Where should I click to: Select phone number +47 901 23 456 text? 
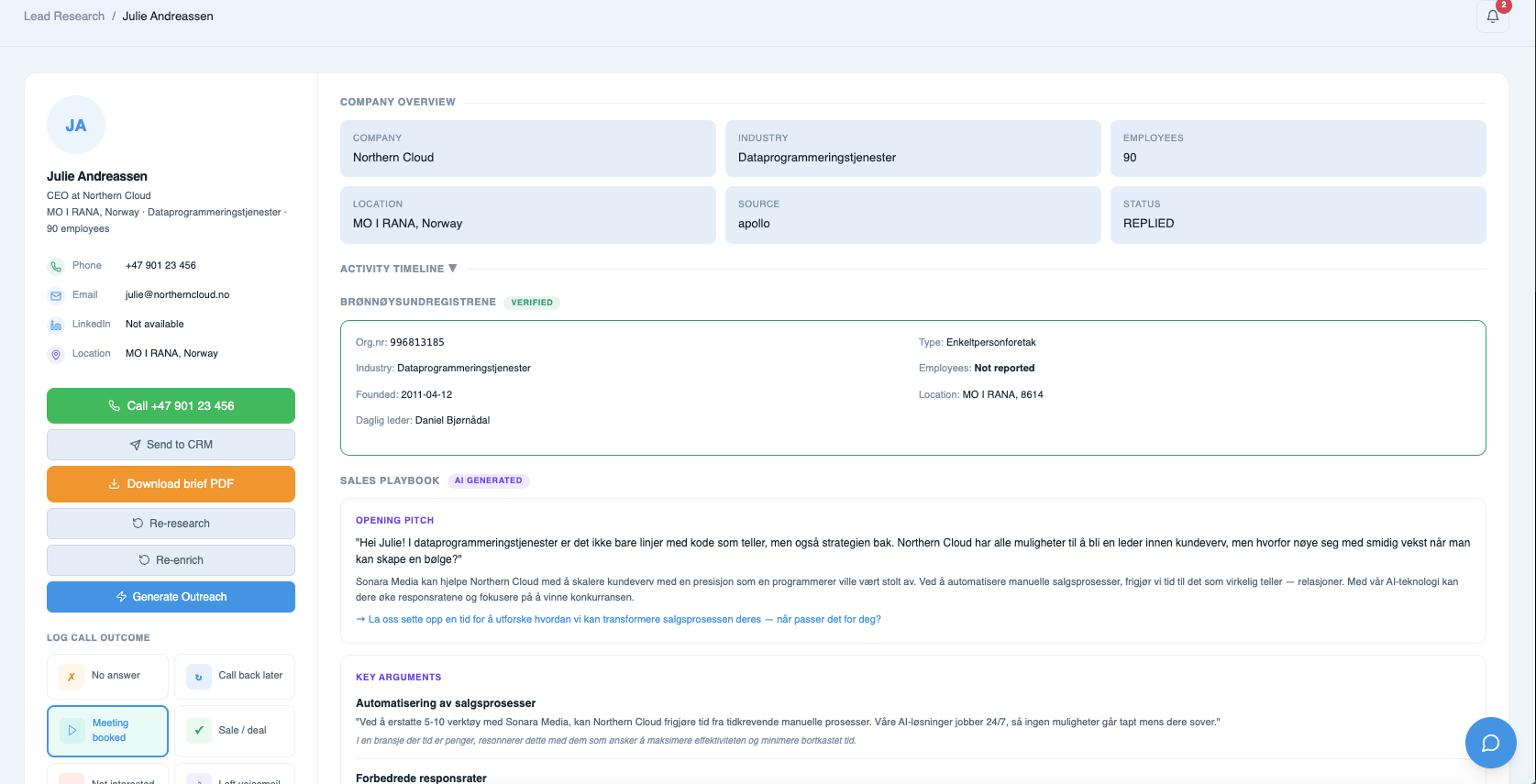coord(160,266)
